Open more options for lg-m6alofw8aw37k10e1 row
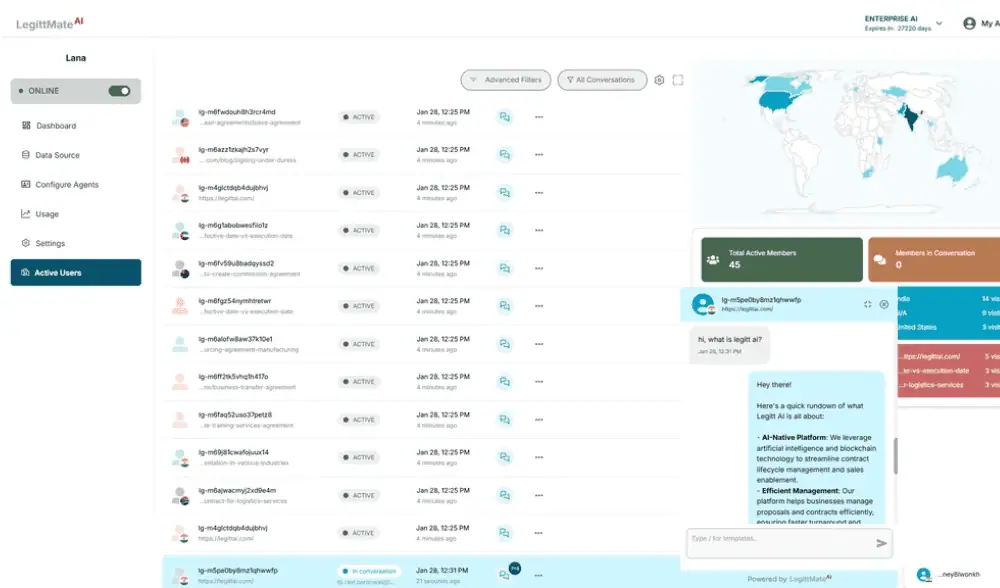The height and width of the screenshot is (588, 1000). (x=539, y=344)
